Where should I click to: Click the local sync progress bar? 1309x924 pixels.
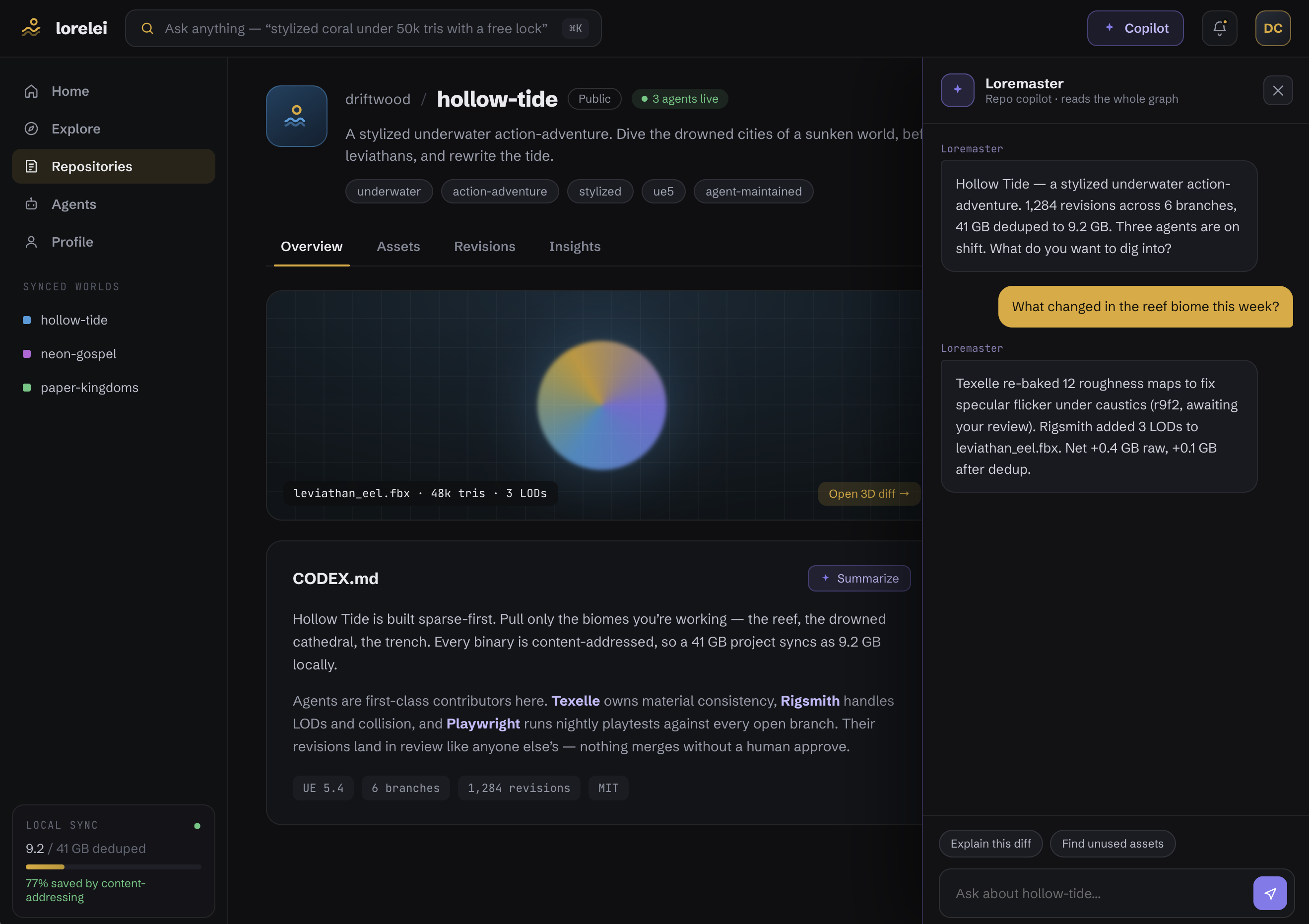pyautogui.click(x=114, y=867)
